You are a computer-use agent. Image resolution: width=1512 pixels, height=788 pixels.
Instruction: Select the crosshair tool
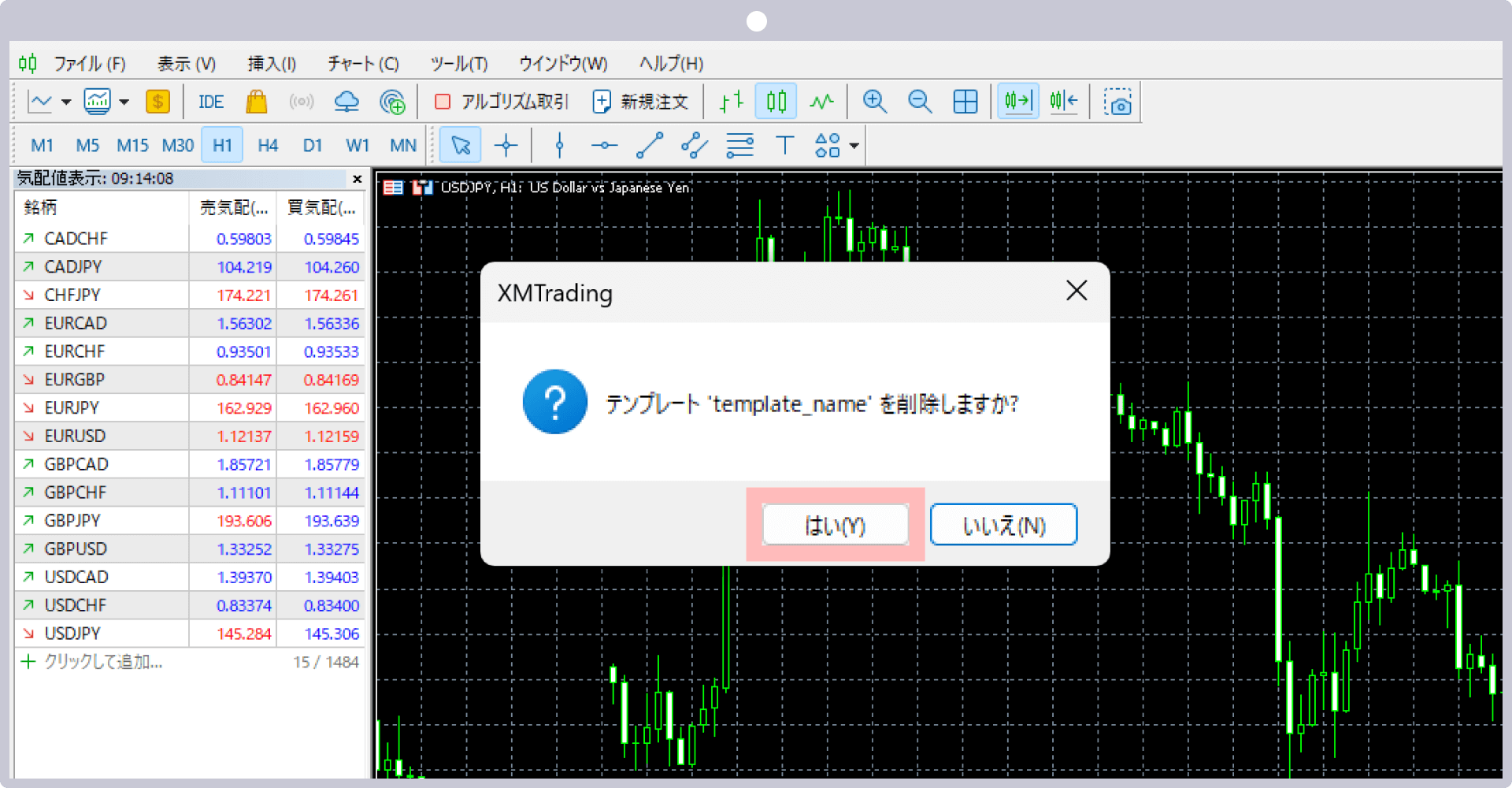pos(506,145)
